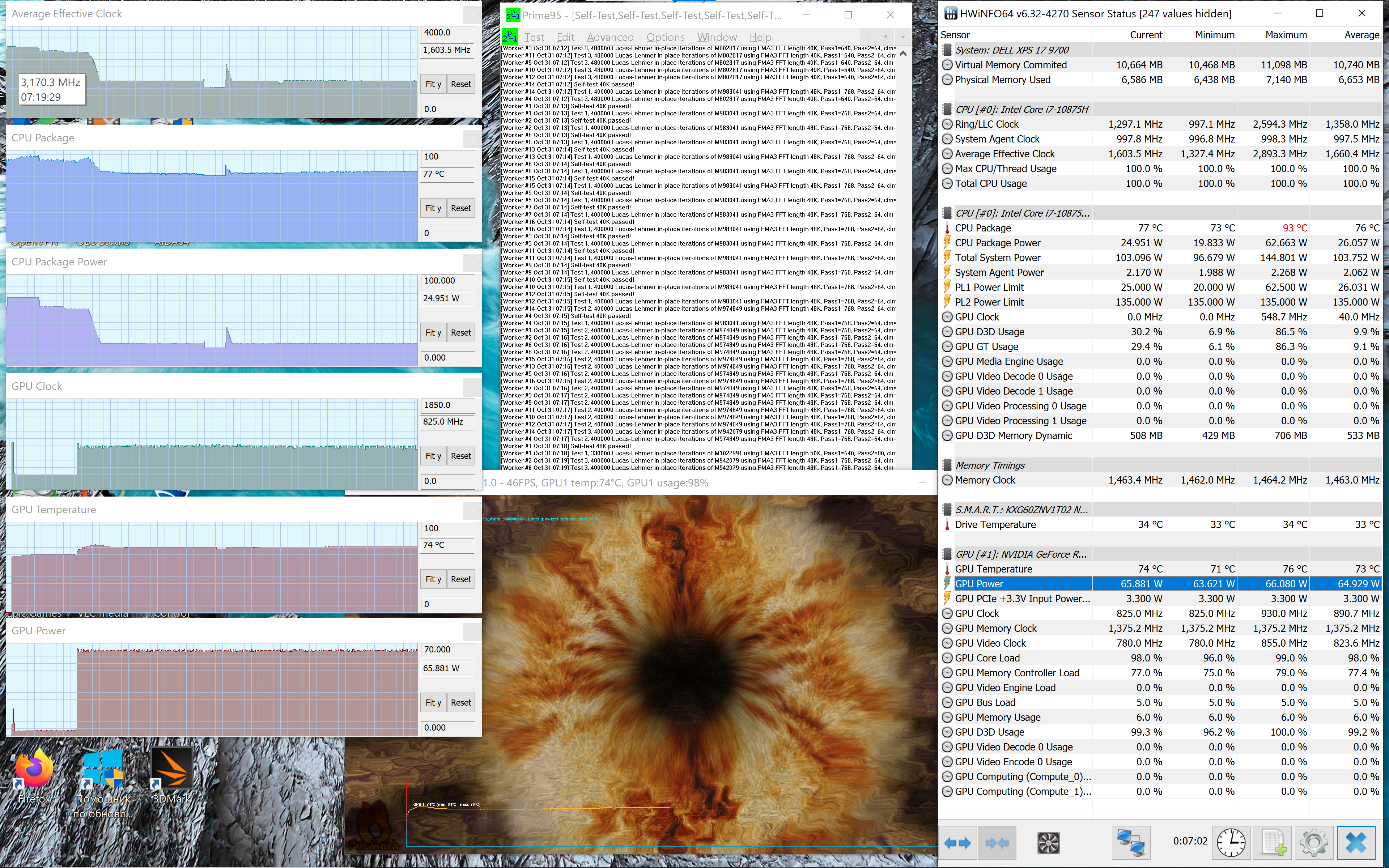The width and height of the screenshot is (1389, 868).
Task: Click the HWiNFO expand columns arrows icon
Action: coord(957,843)
